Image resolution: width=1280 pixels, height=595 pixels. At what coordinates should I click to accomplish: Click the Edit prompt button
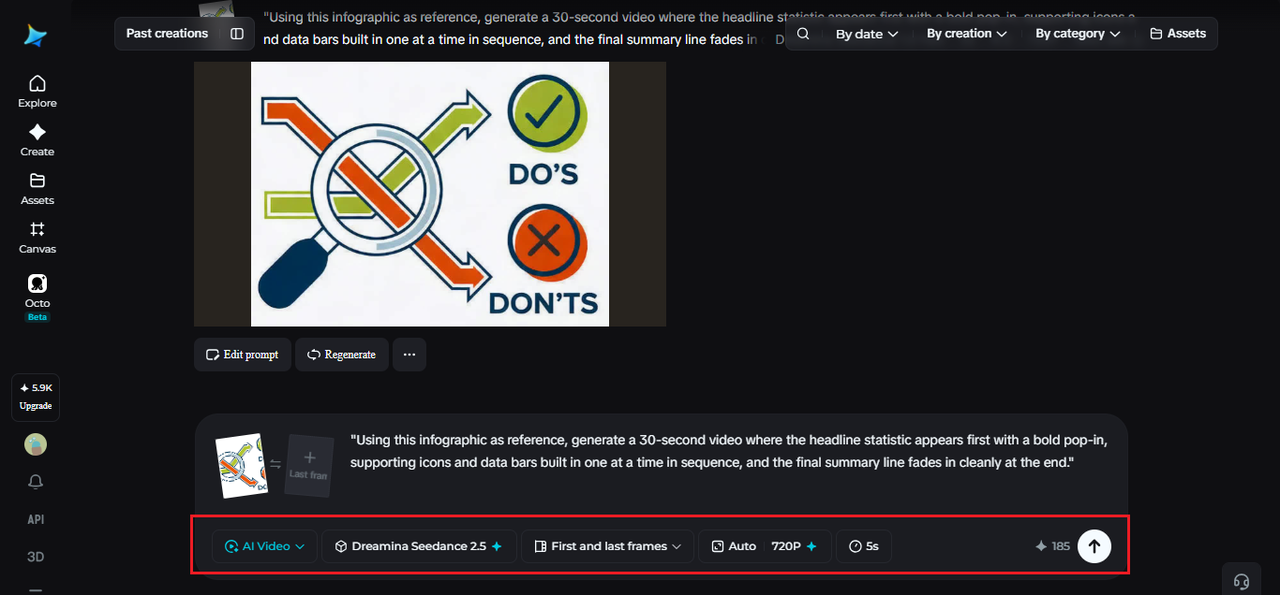[242, 354]
